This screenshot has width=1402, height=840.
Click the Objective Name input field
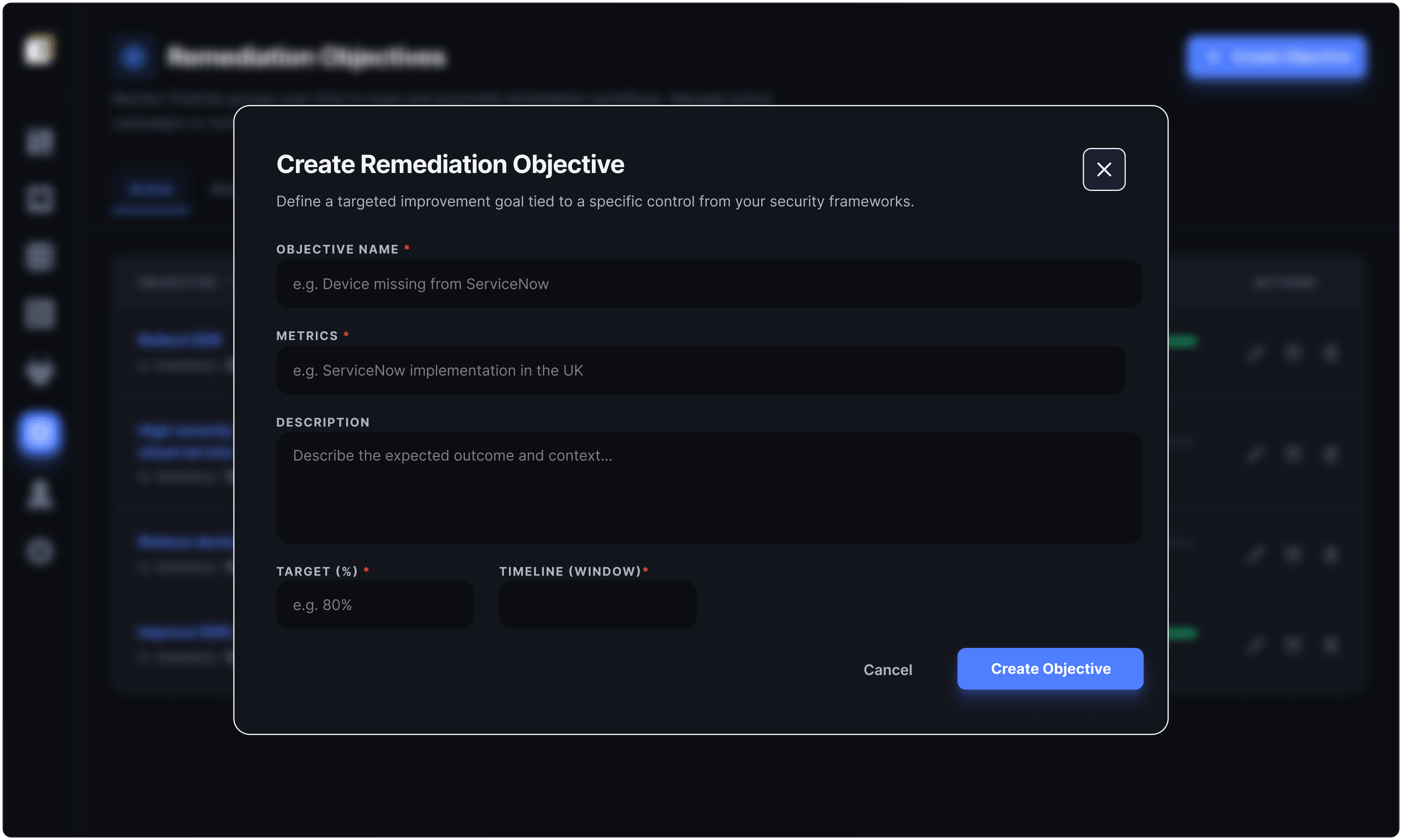coord(709,284)
